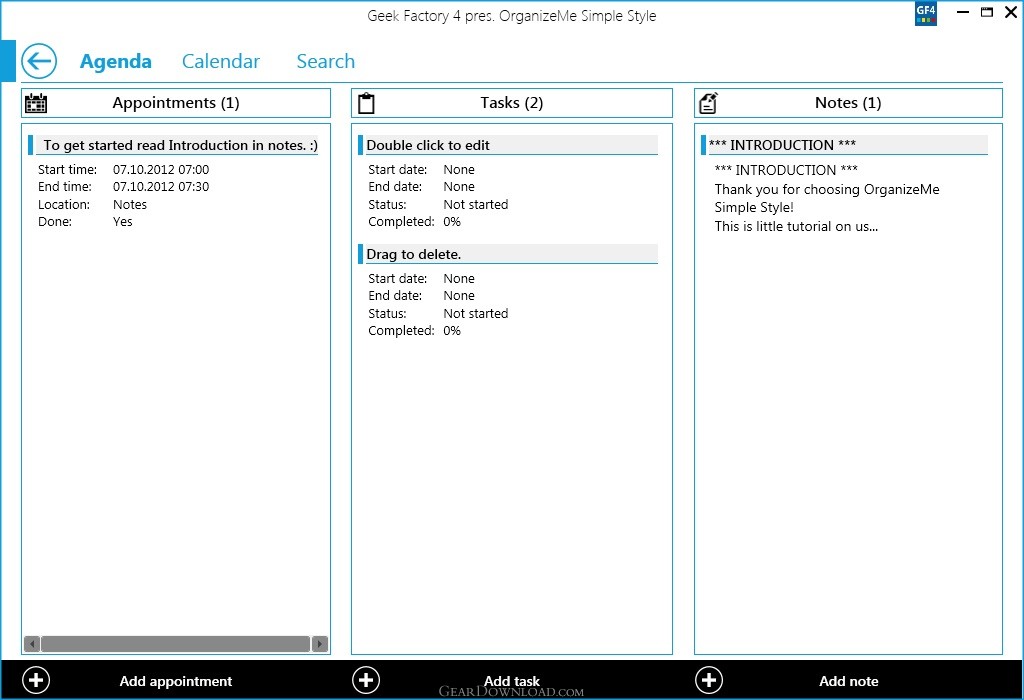This screenshot has height=700, width=1024.
Task: Select the Tasks (2) header
Action: tap(511, 103)
